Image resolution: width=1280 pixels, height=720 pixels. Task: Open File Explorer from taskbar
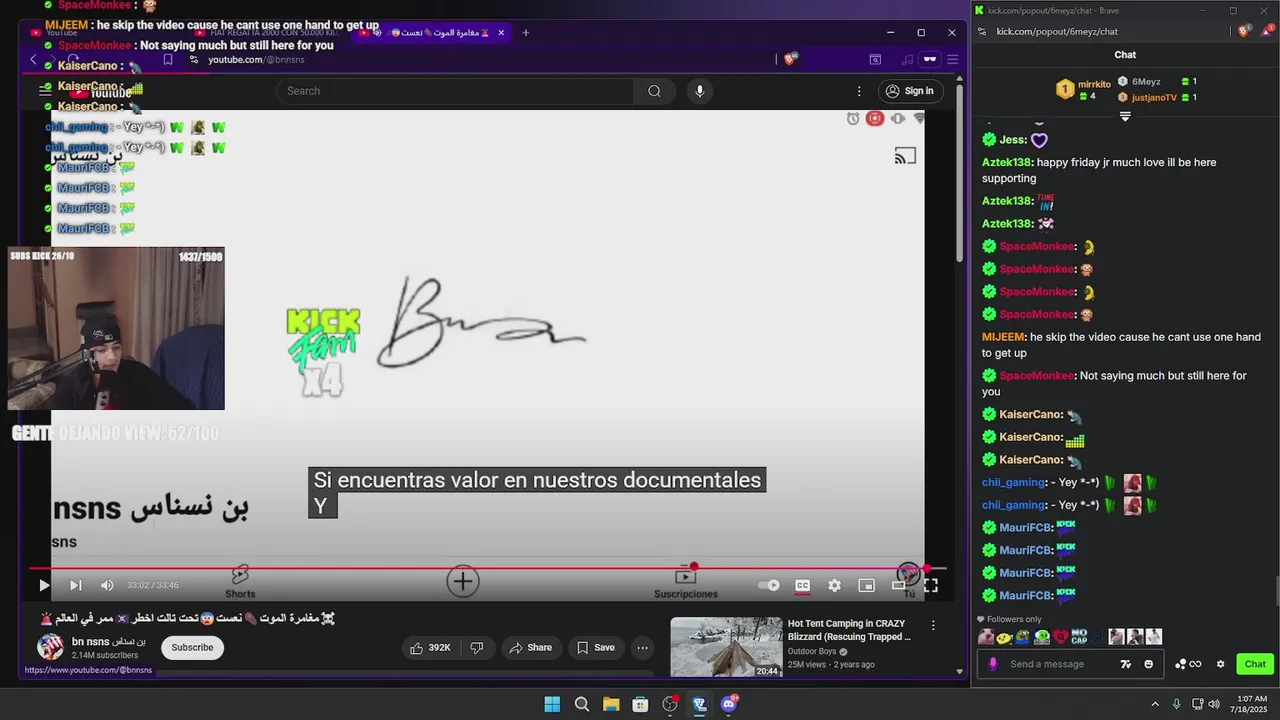coord(611,704)
